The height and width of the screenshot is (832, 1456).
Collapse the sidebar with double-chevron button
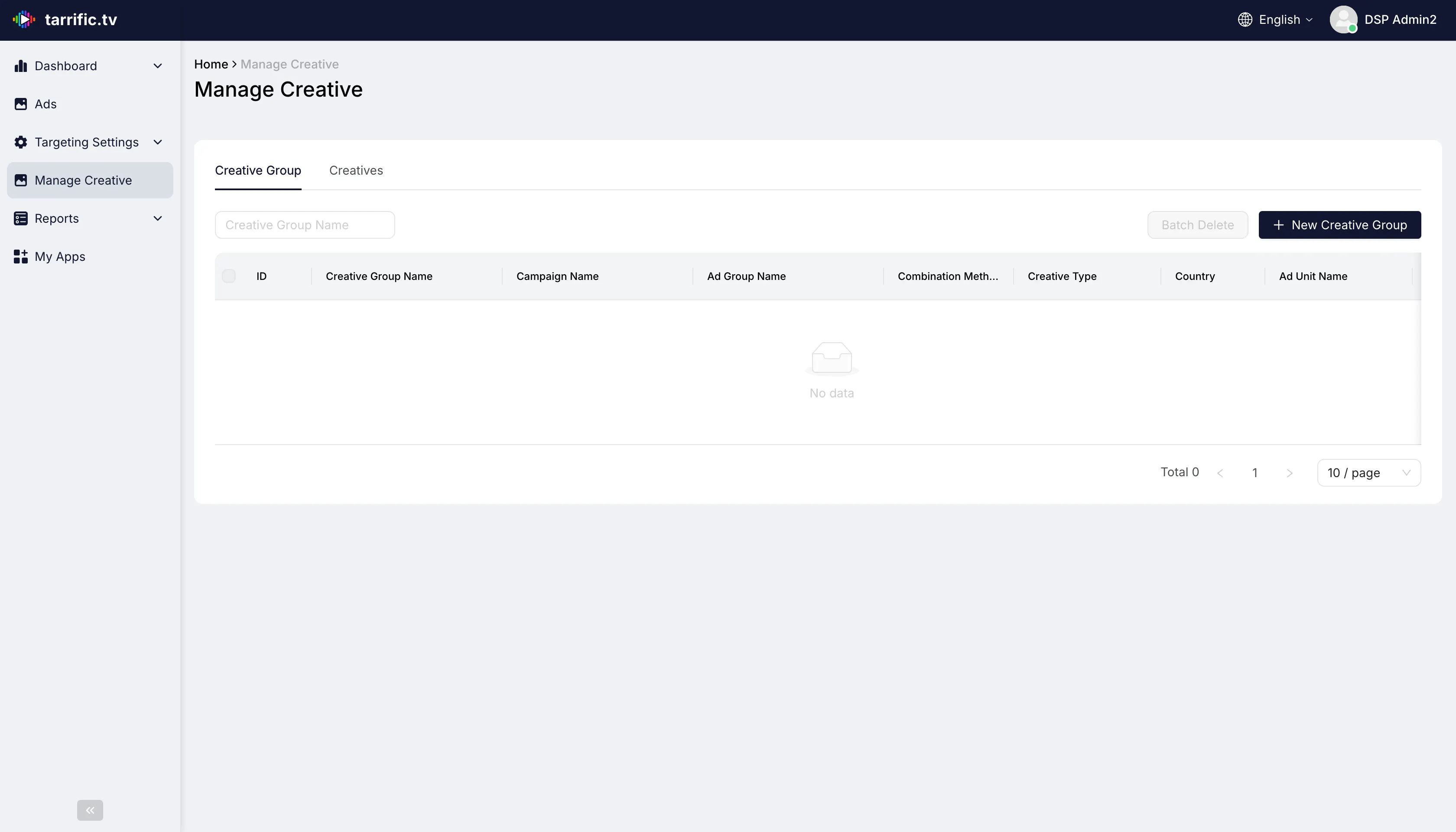pos(90,810)
